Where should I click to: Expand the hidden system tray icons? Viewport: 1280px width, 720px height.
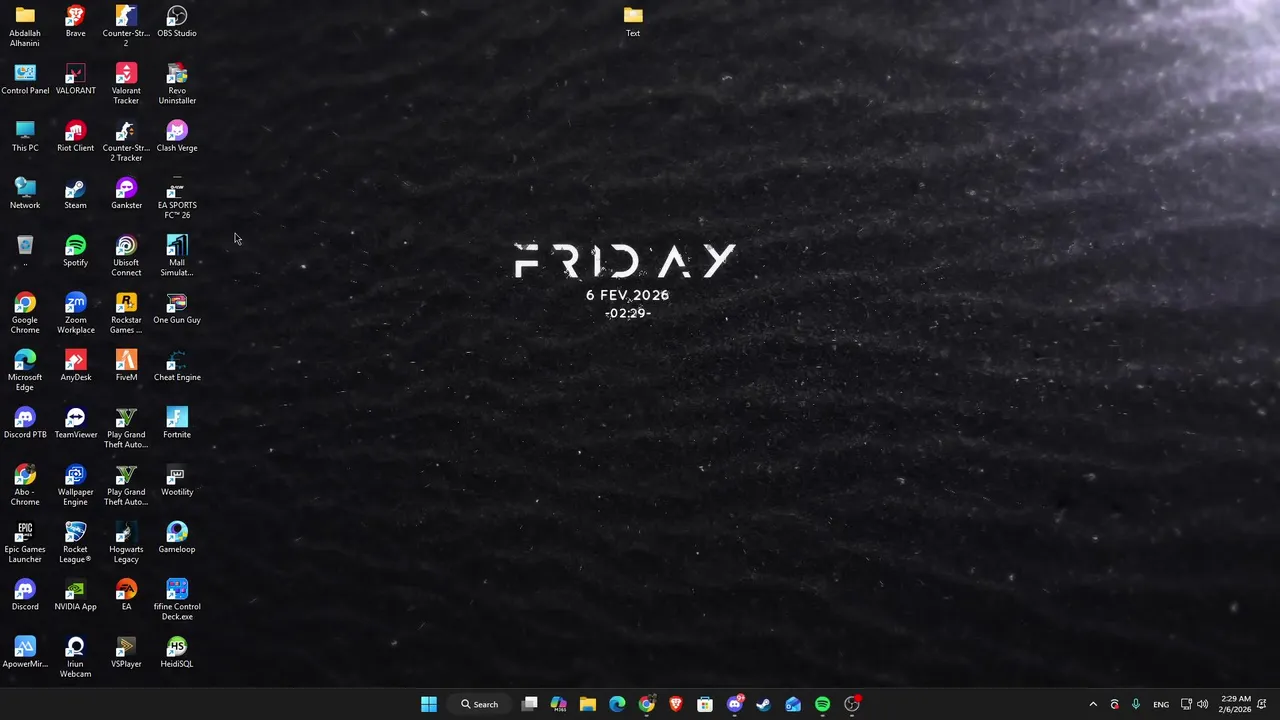(x=1093, y=704)
